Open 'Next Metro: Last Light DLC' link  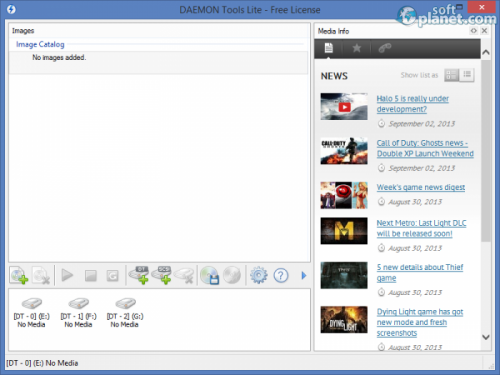click(x=421, y=228)
